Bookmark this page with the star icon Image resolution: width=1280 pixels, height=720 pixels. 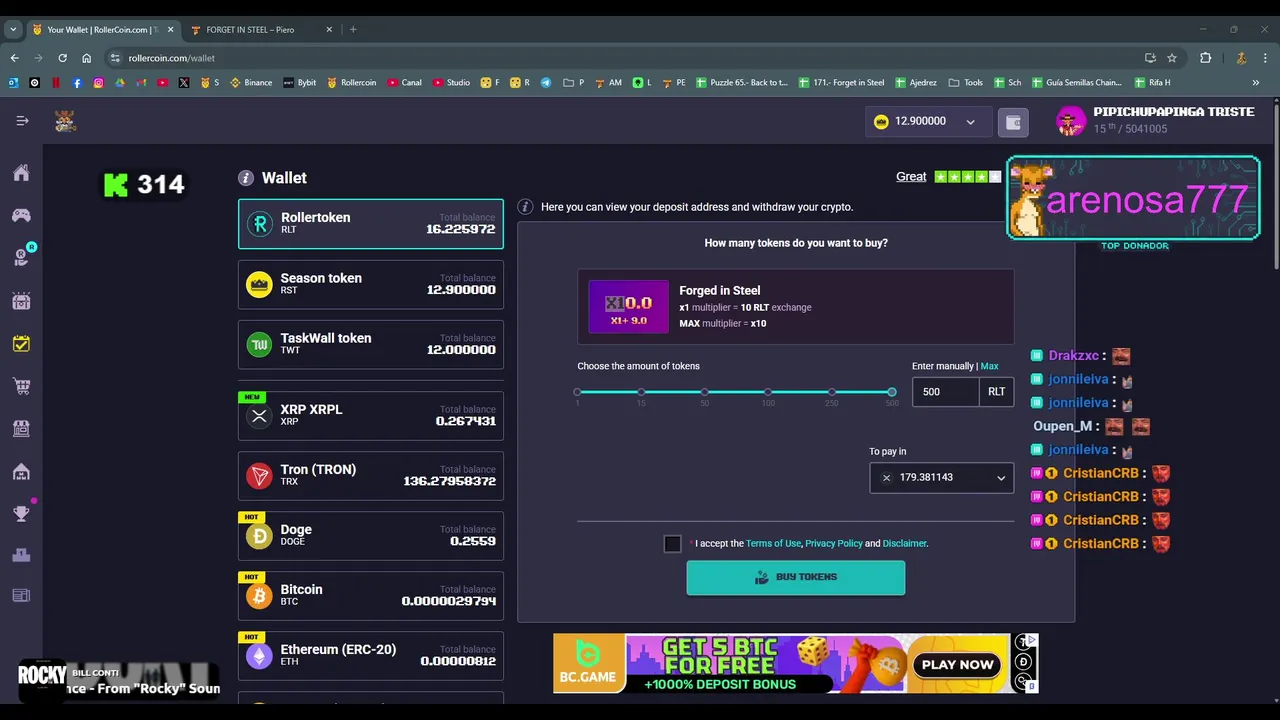[1172, 58]
